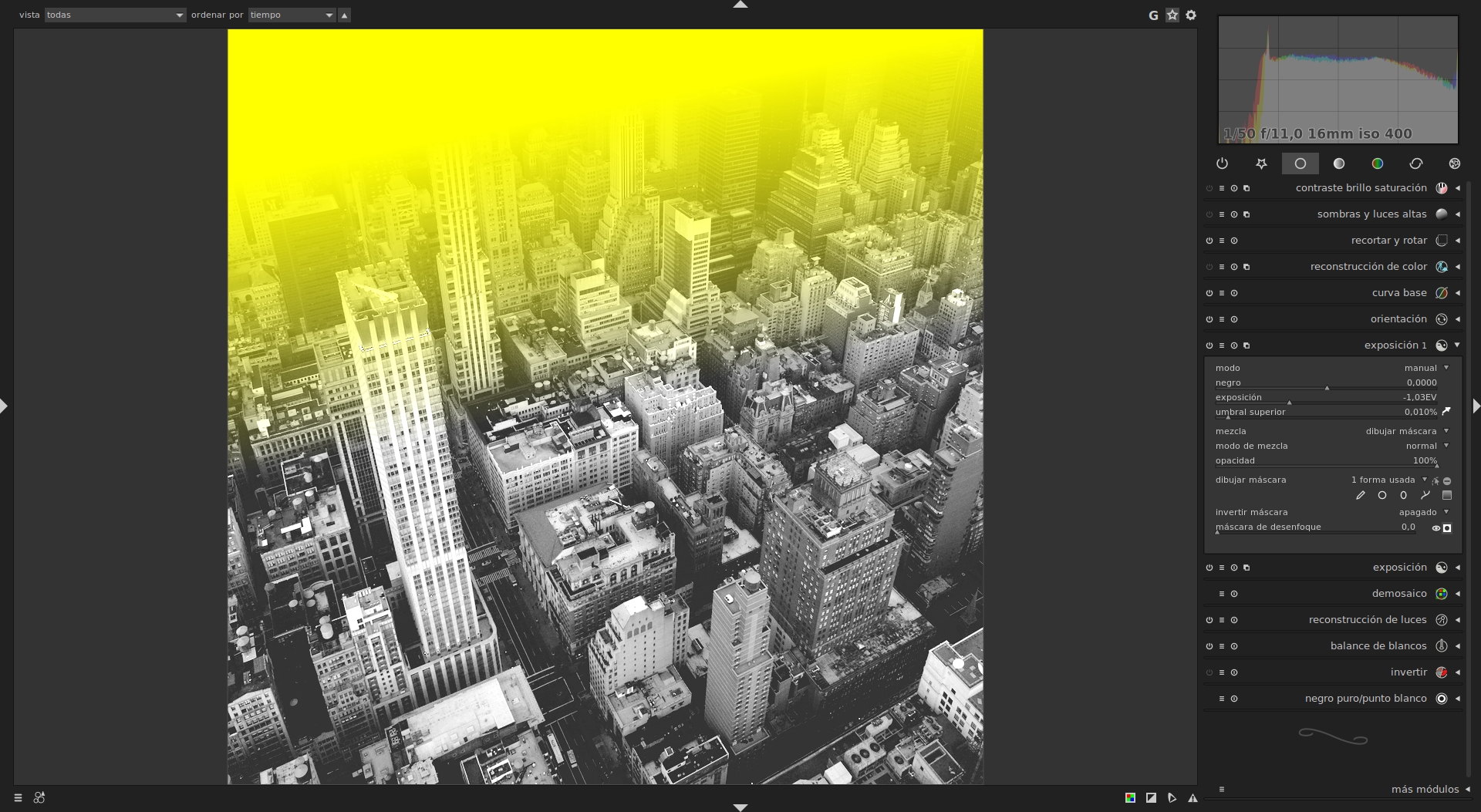Open styles quick access icon bottom left

39,798
